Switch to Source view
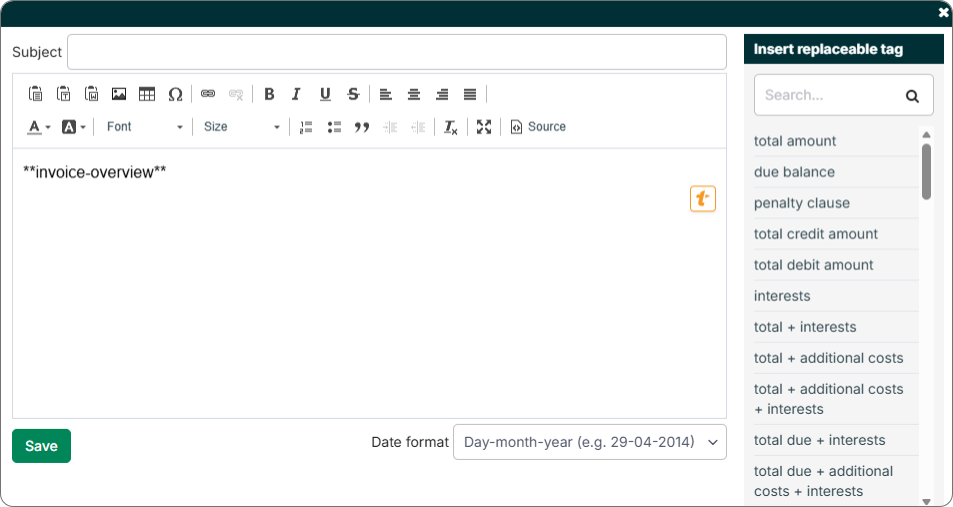 [x=538, y=126]
